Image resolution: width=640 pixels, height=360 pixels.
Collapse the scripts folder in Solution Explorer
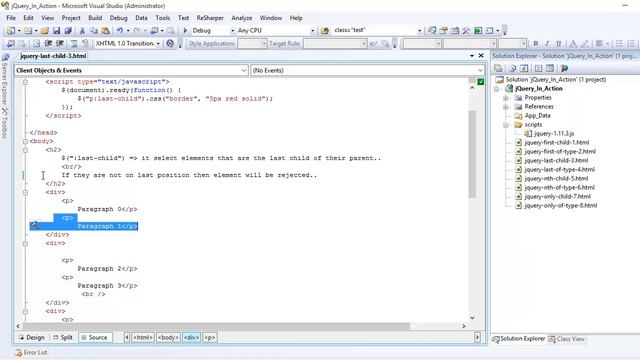[506, 125]
